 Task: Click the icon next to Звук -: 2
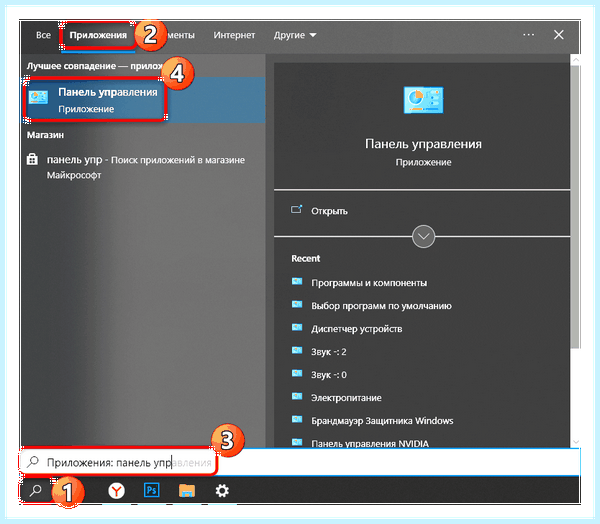297,350
